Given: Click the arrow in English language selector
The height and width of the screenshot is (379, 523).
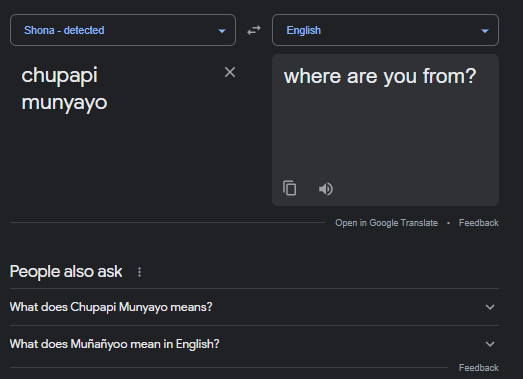Looking at the screenshot, I should coord(485,31).
